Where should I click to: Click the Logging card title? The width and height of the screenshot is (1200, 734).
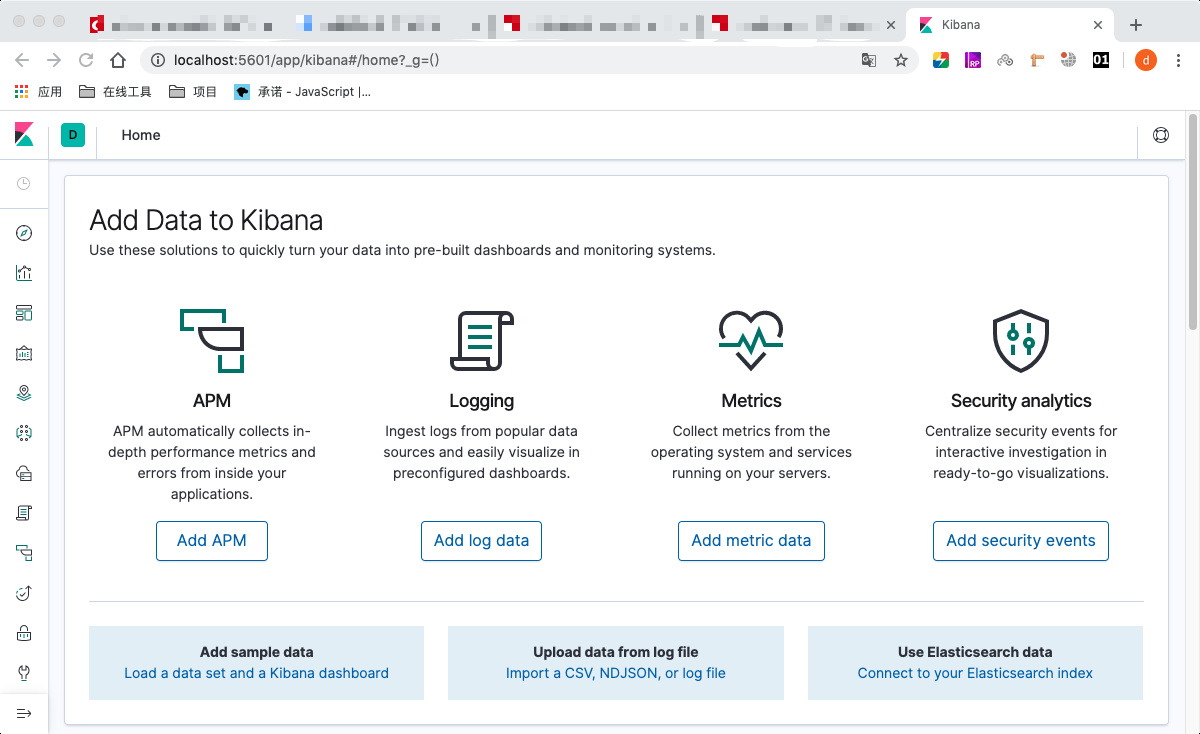(481, 401)
